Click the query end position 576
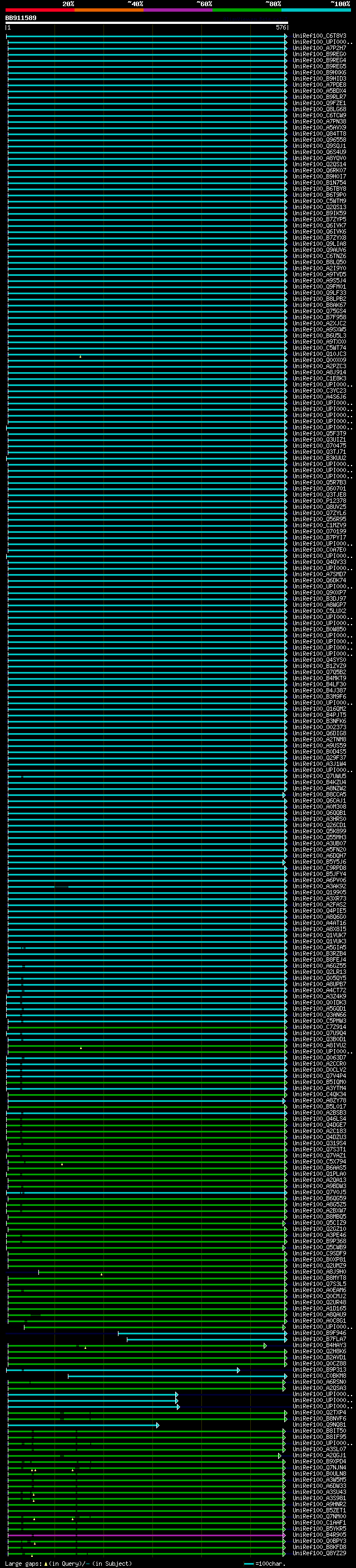Image resolution: width=356 pixels, height=1568 pixels. [280, 27]
